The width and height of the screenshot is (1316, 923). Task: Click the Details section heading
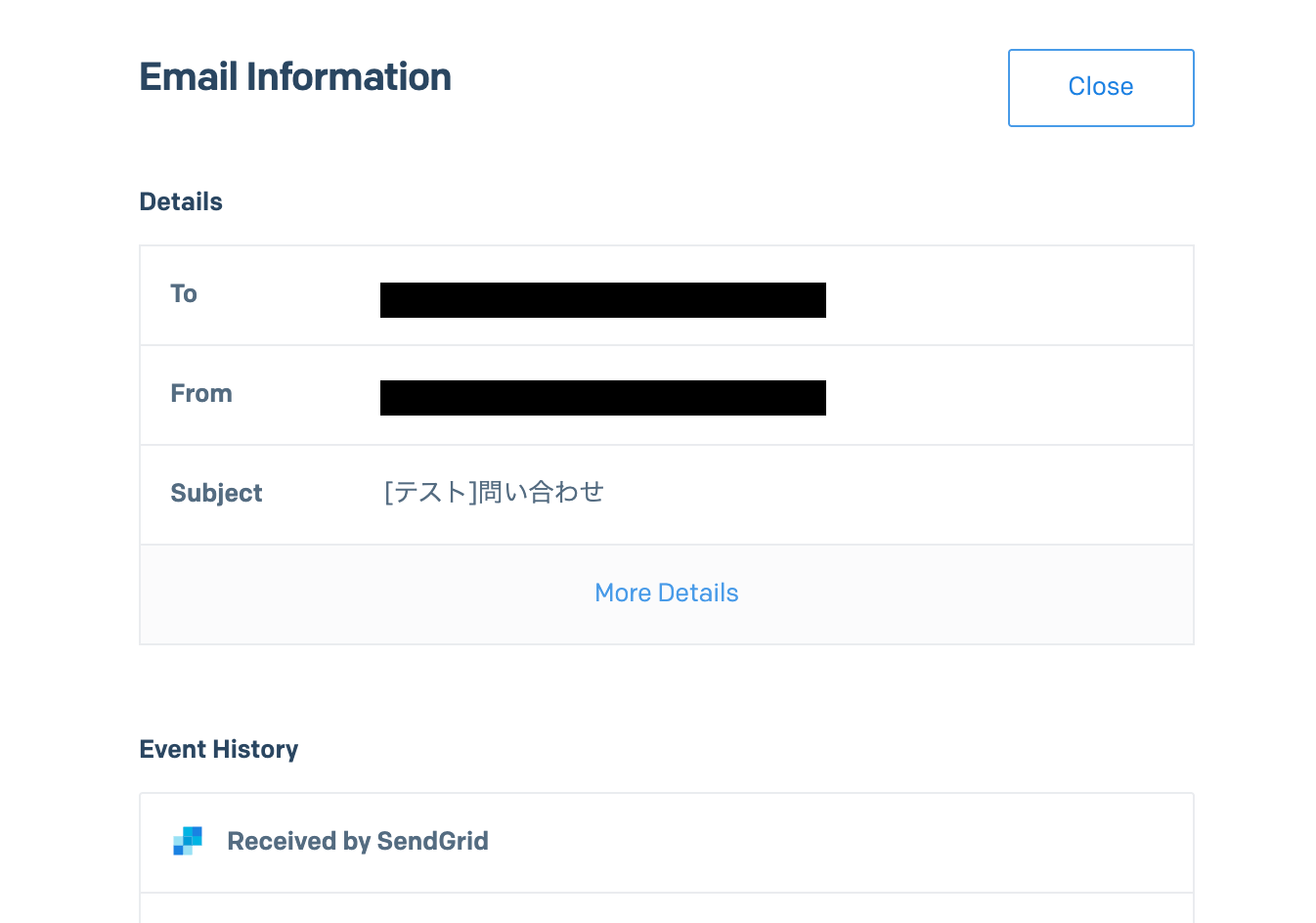(181, 201)
